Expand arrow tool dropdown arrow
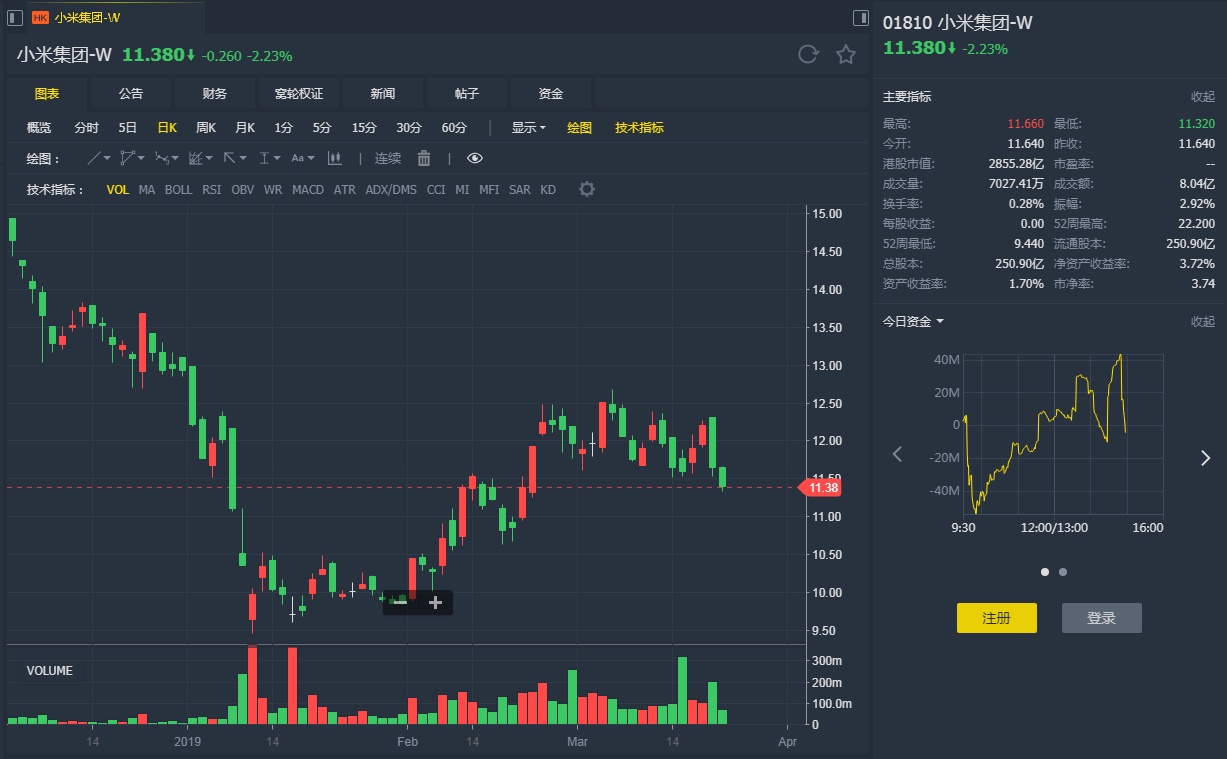The image size is (1227, 759). [243, 158]
